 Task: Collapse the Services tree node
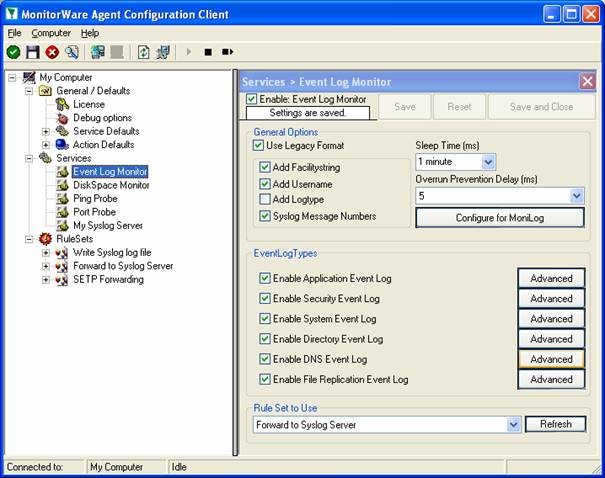click(30, 158)
